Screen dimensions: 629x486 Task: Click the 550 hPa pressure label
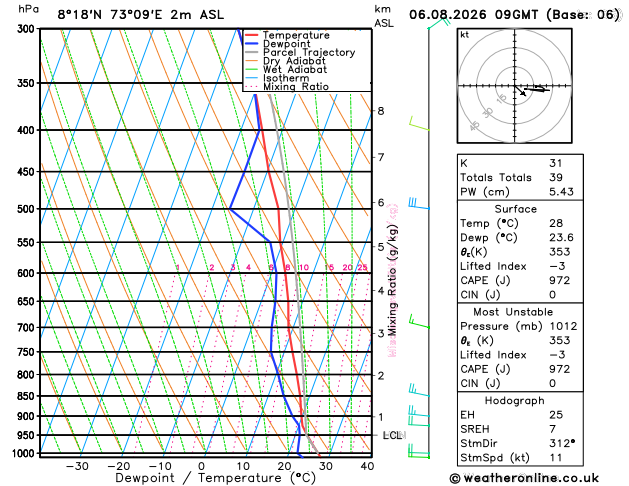click(28, 243)
